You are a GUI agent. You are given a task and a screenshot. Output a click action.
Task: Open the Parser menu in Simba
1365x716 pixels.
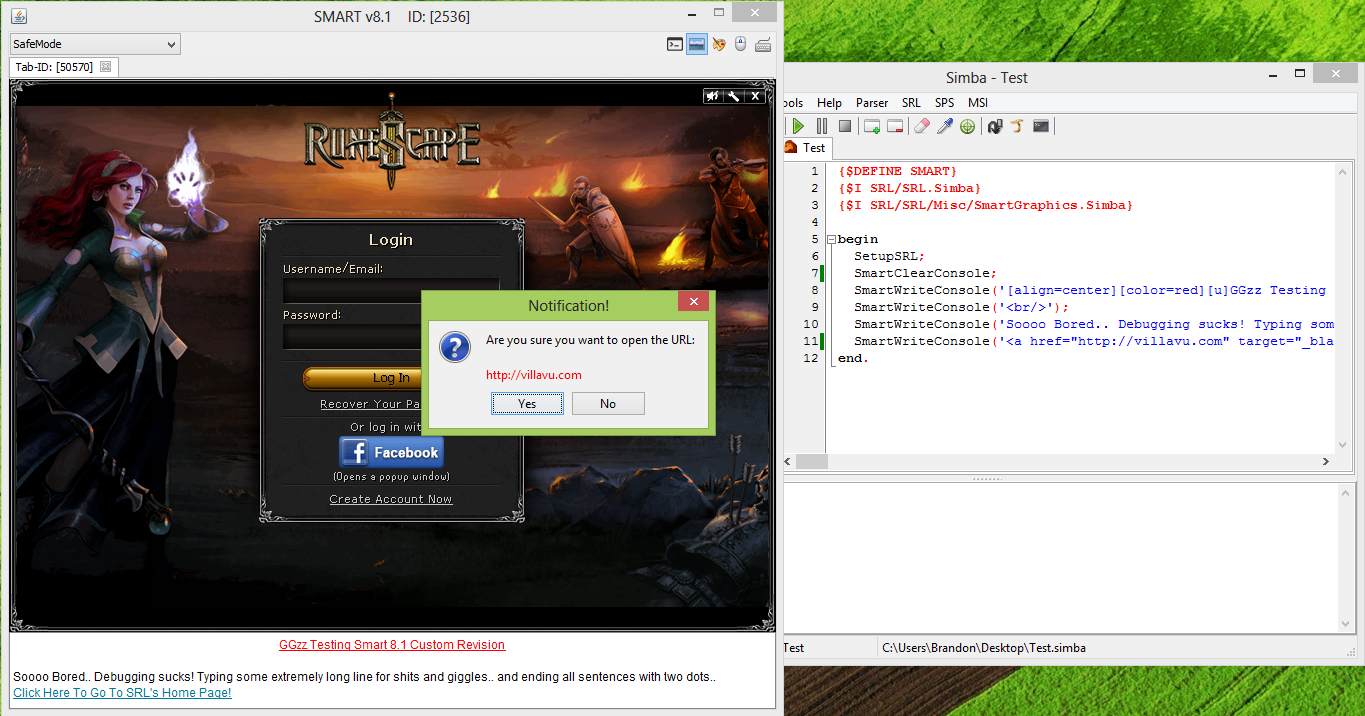coord(872,102)
